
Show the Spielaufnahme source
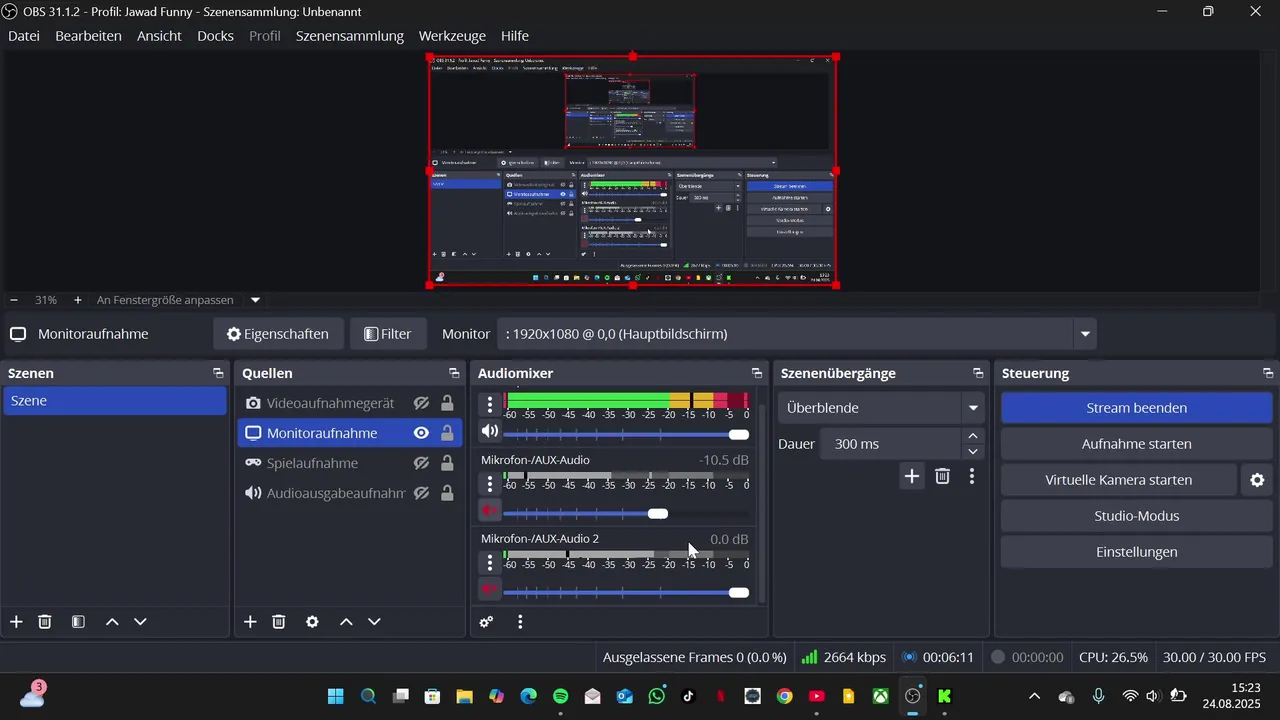421,463
